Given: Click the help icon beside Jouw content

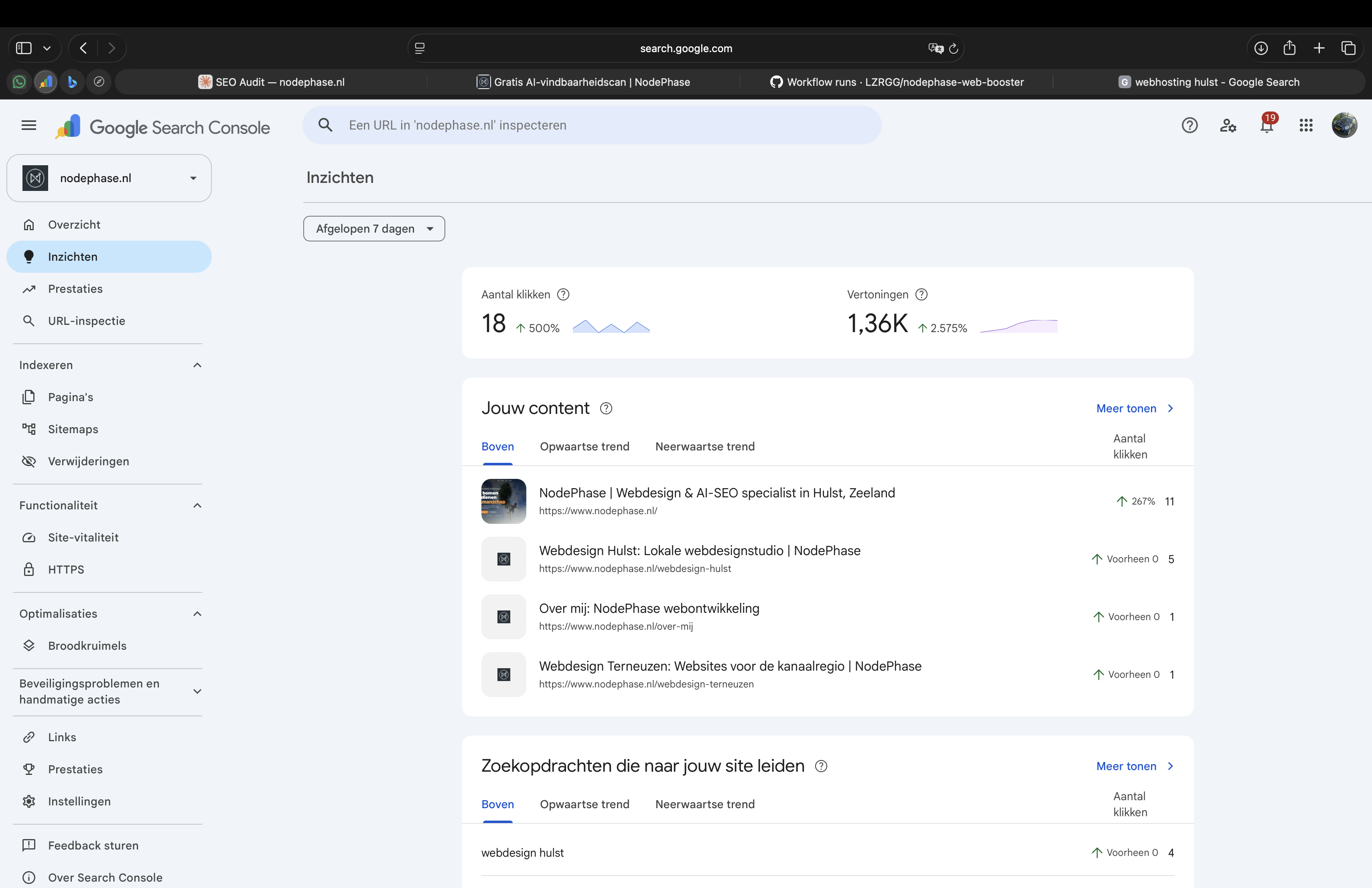Looking at the screenshot, I should 606,408.
